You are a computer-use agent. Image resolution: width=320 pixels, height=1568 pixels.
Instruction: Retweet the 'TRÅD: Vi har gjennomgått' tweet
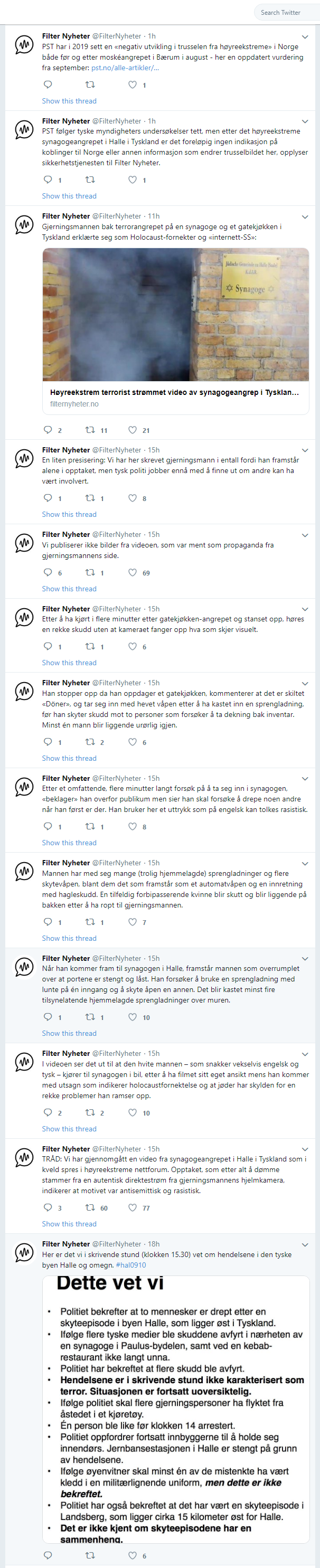click(x=91, y=1207)
